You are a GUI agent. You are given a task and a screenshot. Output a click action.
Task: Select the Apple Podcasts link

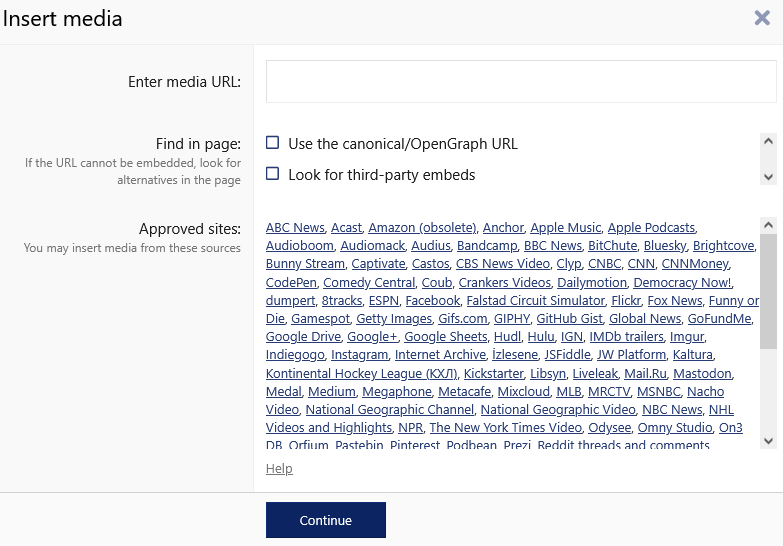651,228
